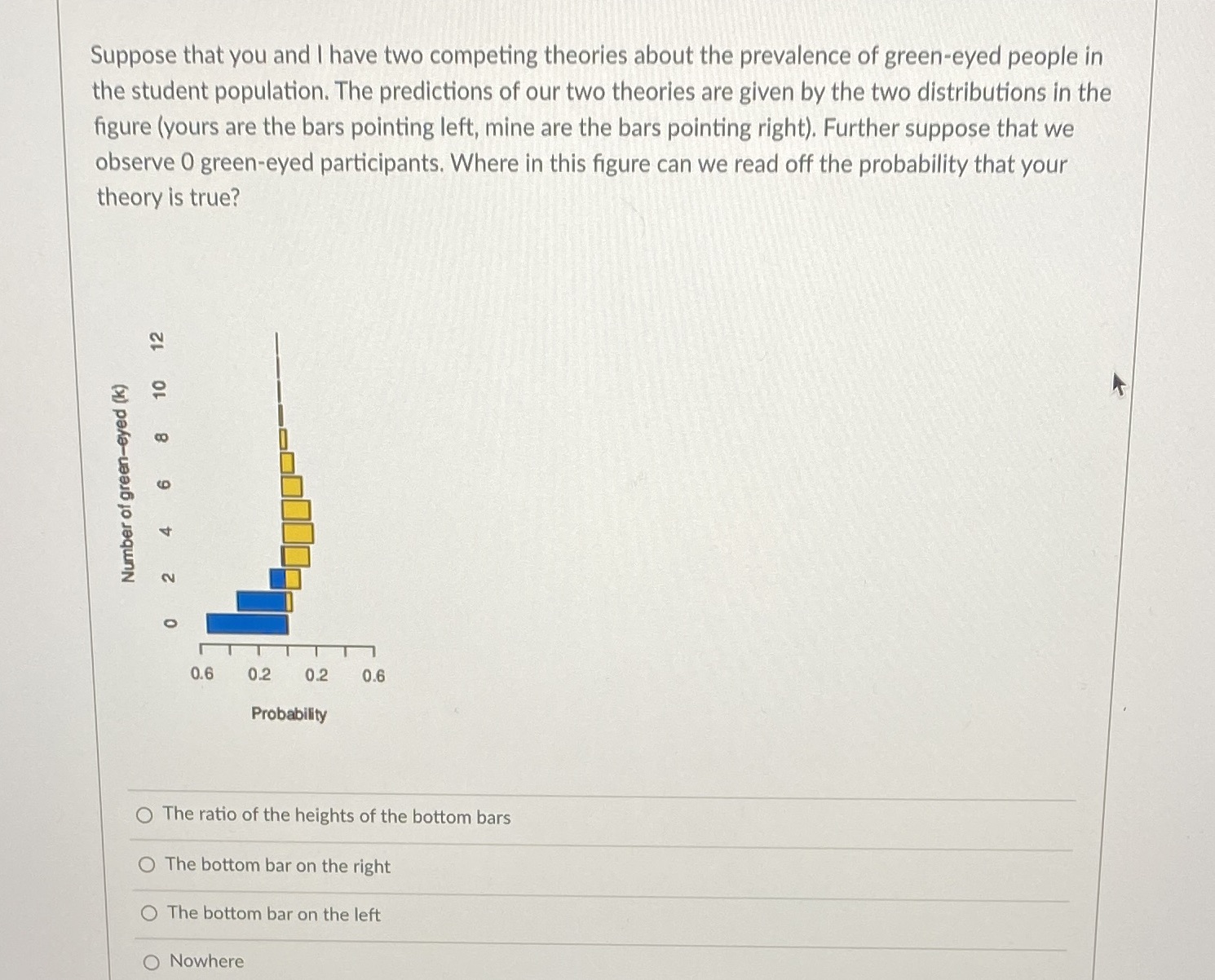Select the radio button for "The bottom bar on the left"

click(149, 914)
